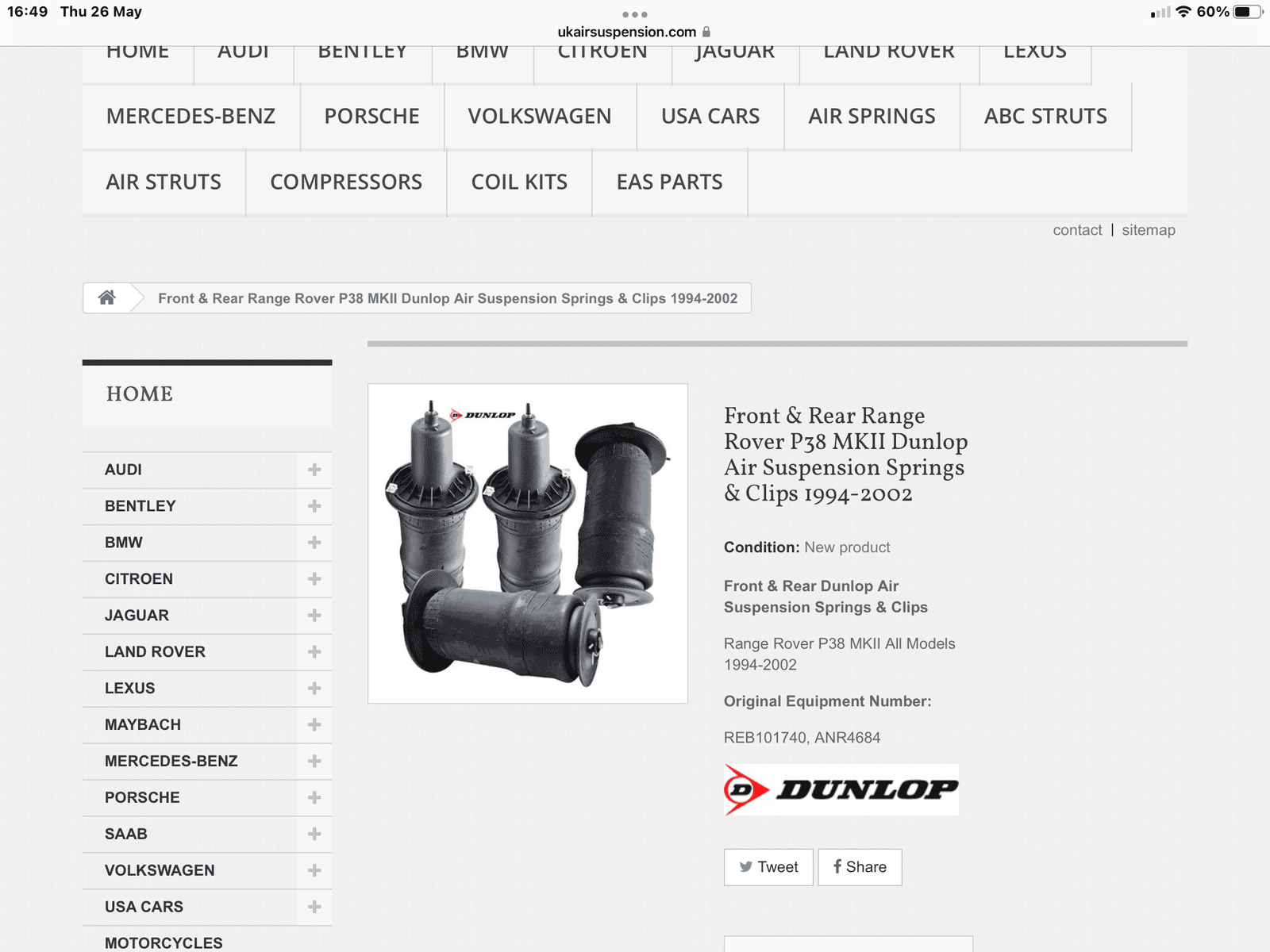Click 'Condition: New product' text
This screenshot has width=1270, height=952.
[806, 547]
